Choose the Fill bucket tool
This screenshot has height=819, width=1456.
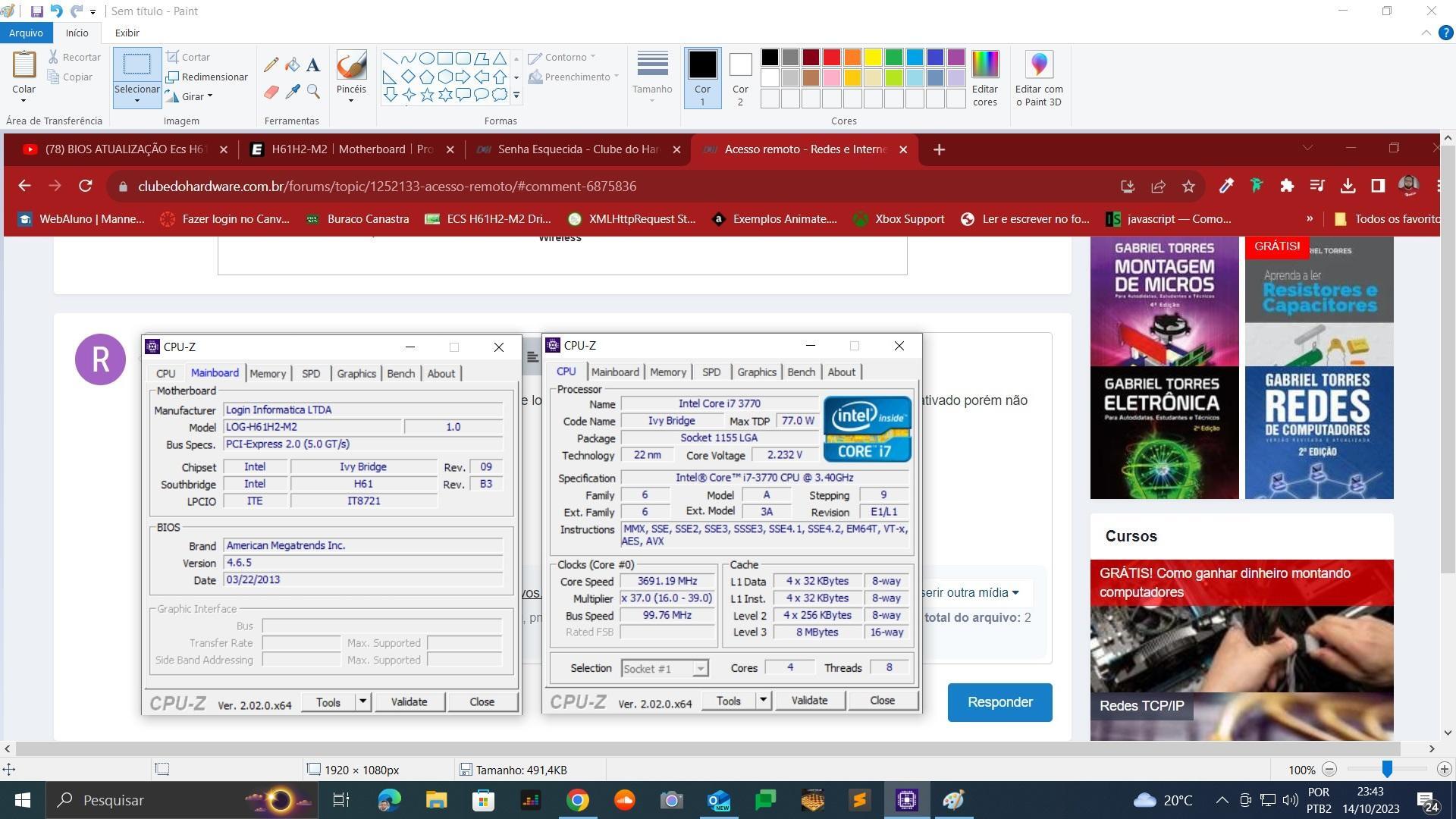292,65
